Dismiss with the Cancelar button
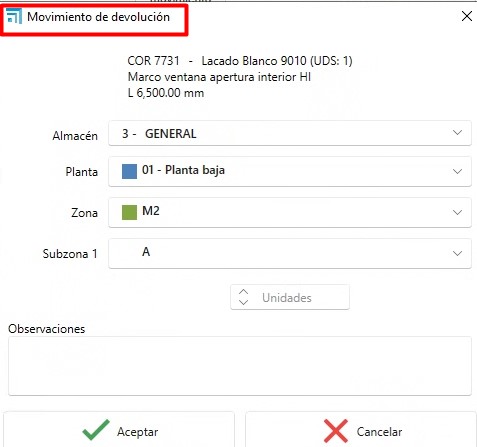Viewport: 477px width, 447px height. click(361, 430)
